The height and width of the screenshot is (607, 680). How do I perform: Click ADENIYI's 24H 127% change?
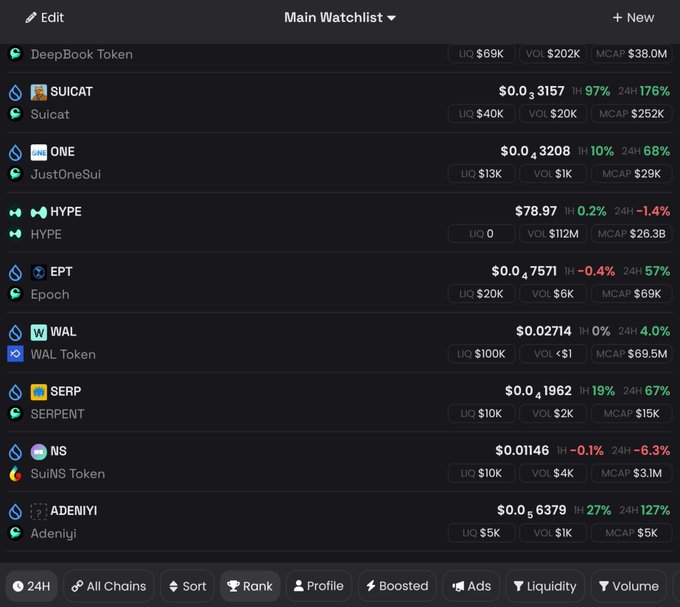tap(644, 510)
